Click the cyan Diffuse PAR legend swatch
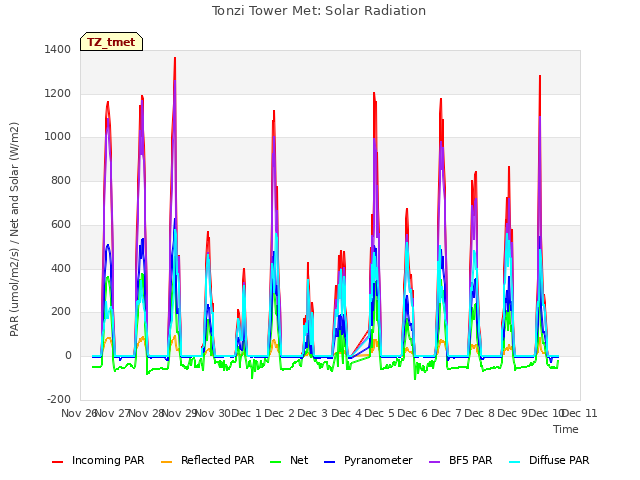 coord(515,462)
